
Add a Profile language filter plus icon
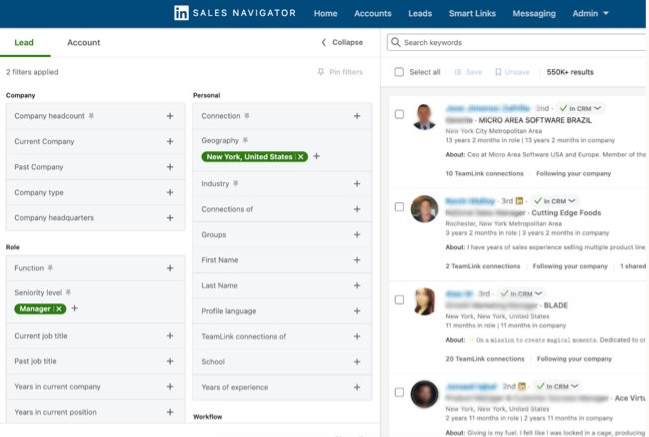point(357,311)
